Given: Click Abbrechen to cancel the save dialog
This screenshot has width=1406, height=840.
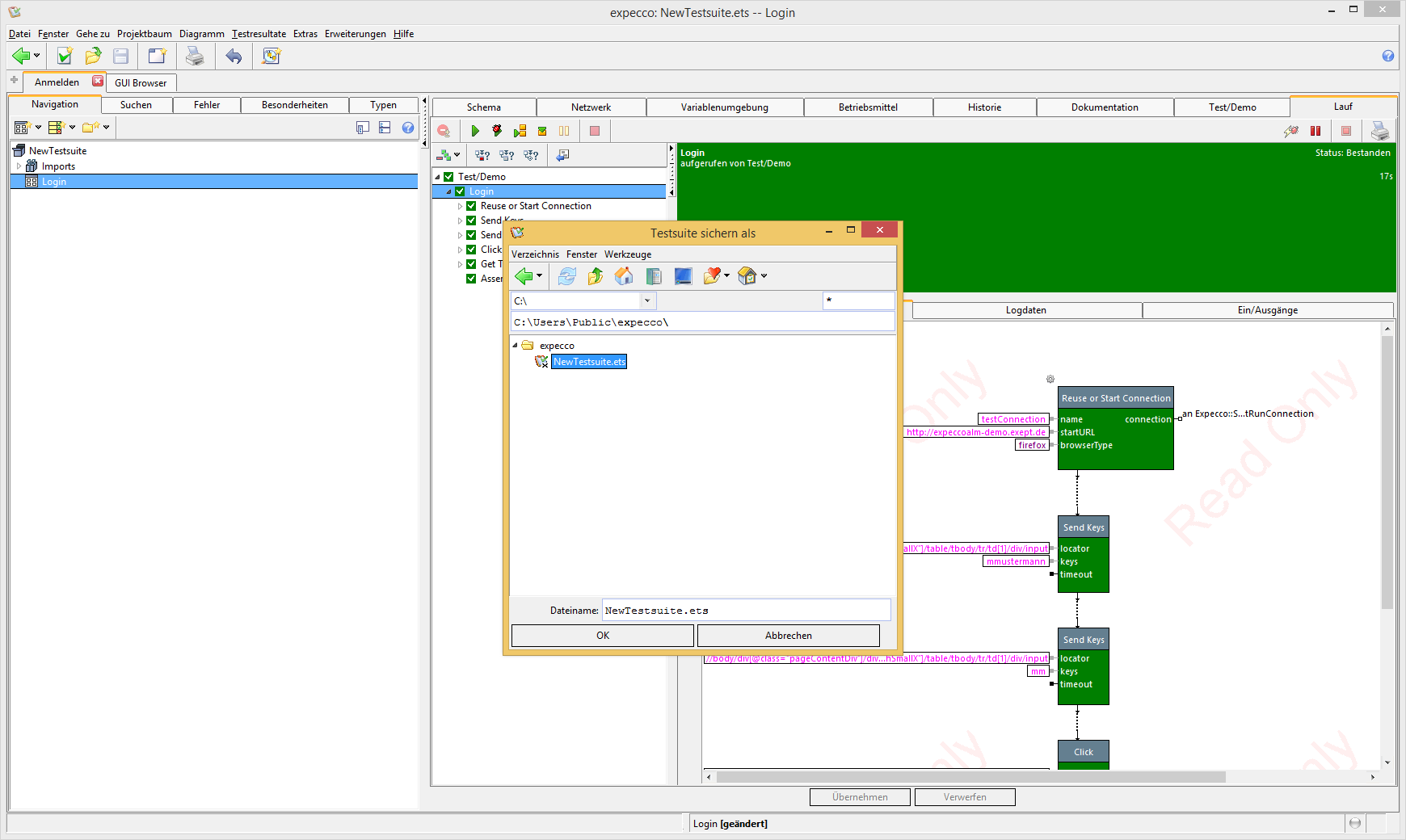Looking at the screenshot, I should click(788, 636).
